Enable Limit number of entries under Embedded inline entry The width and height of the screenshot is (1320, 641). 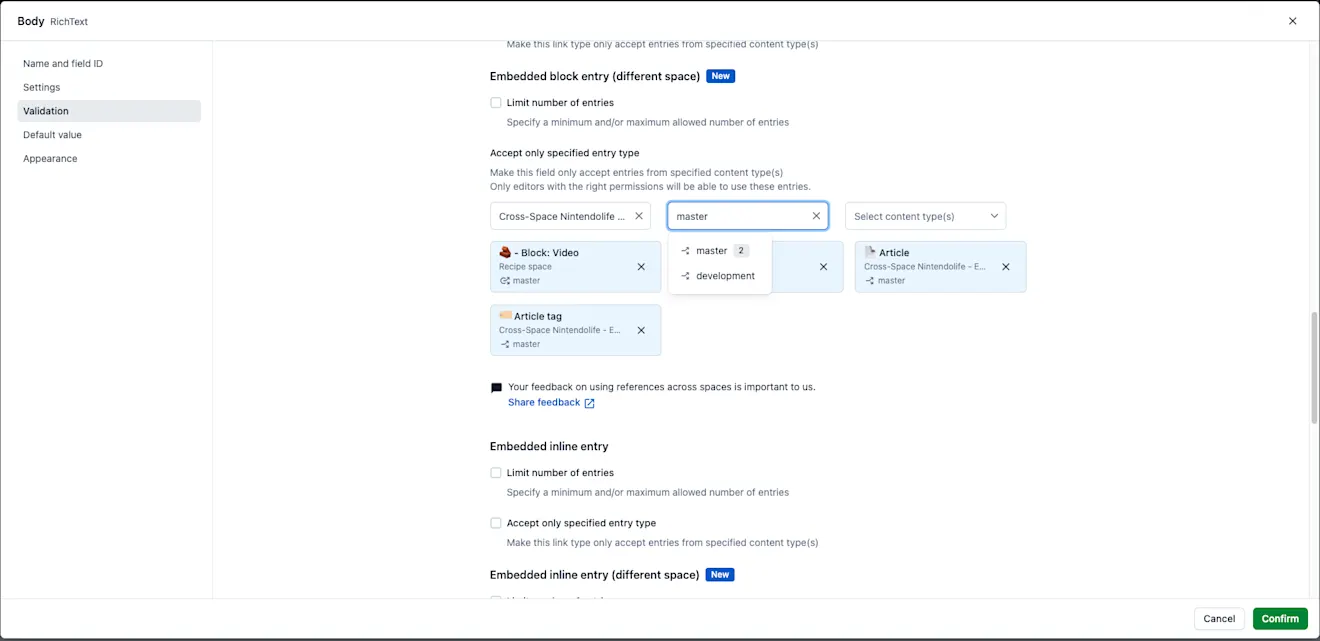[x=496, y=473]
